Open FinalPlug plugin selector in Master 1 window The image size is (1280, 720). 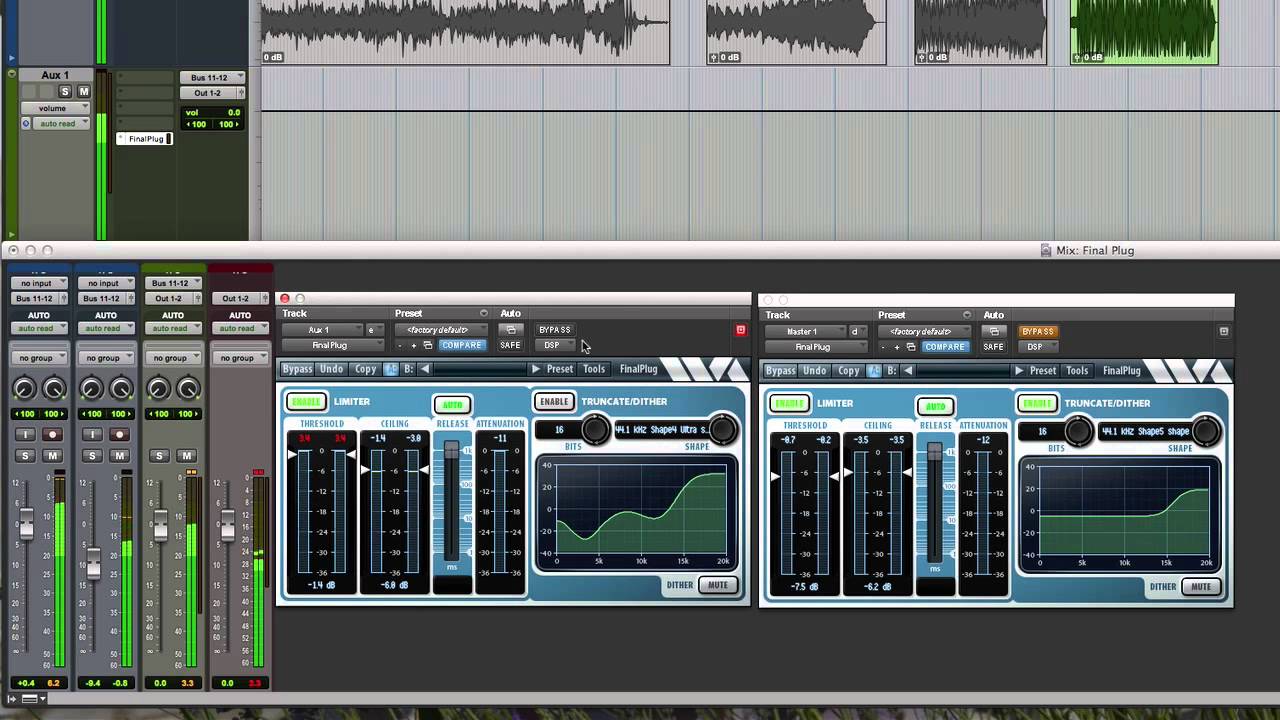816,347
